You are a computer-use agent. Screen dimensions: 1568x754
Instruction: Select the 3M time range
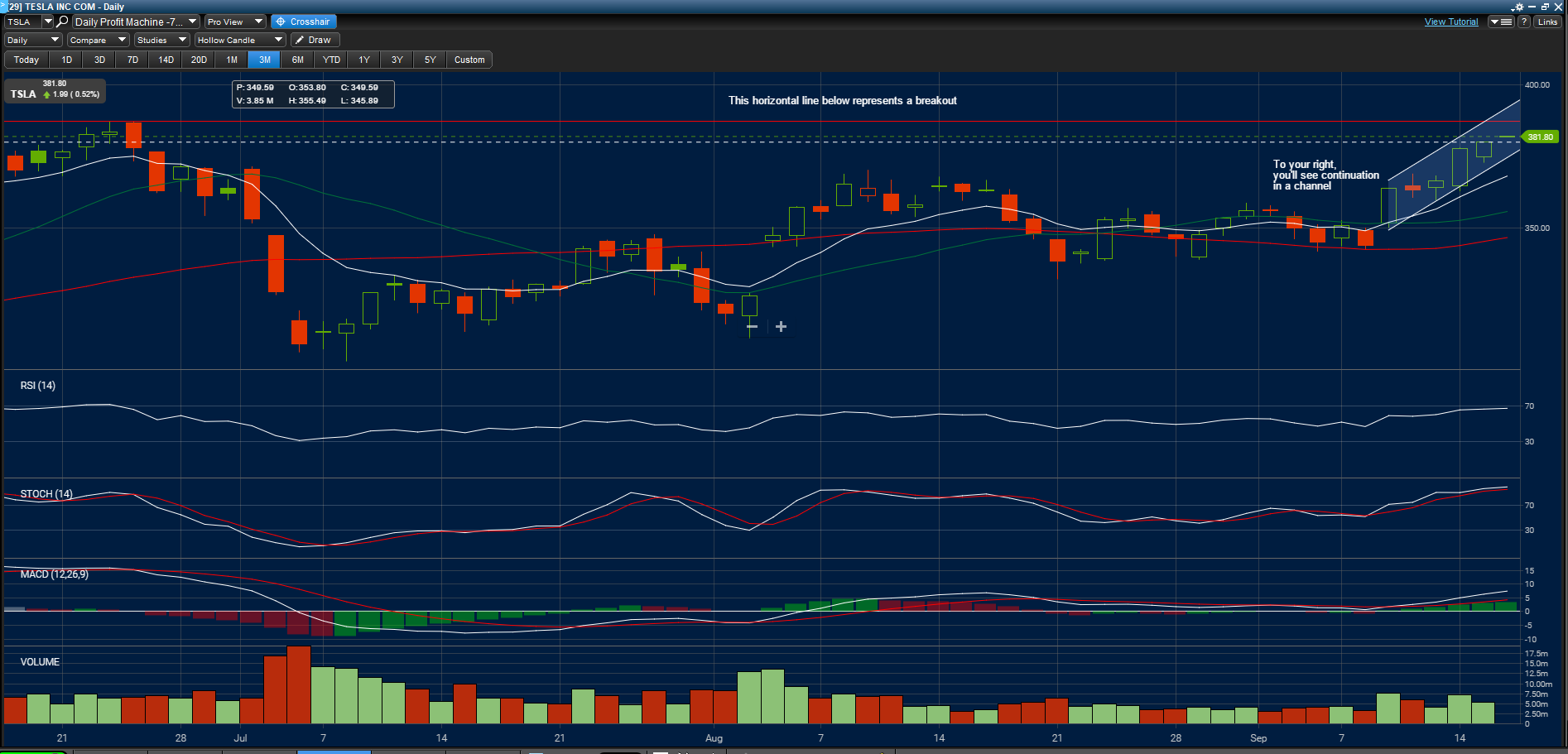click(x=265, y=60)
